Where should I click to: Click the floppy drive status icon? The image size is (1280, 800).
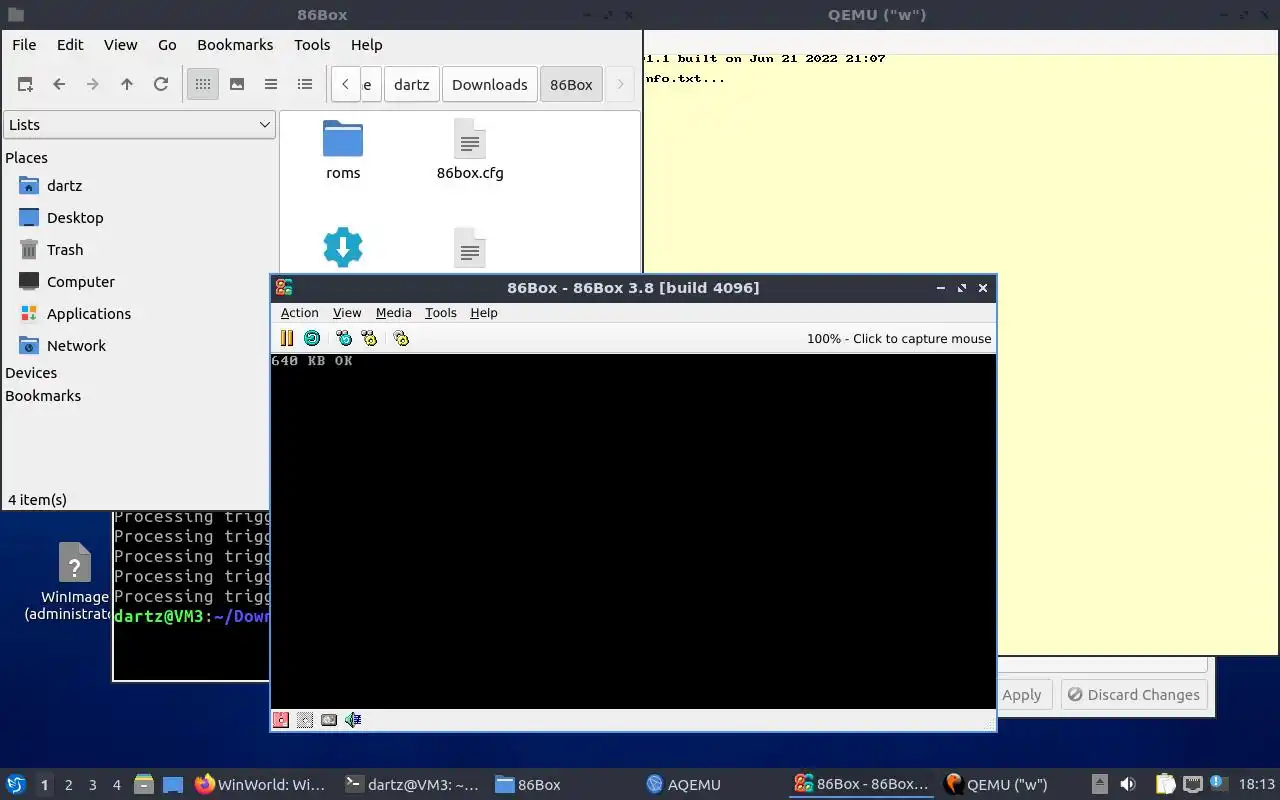[x=281, y=720]
